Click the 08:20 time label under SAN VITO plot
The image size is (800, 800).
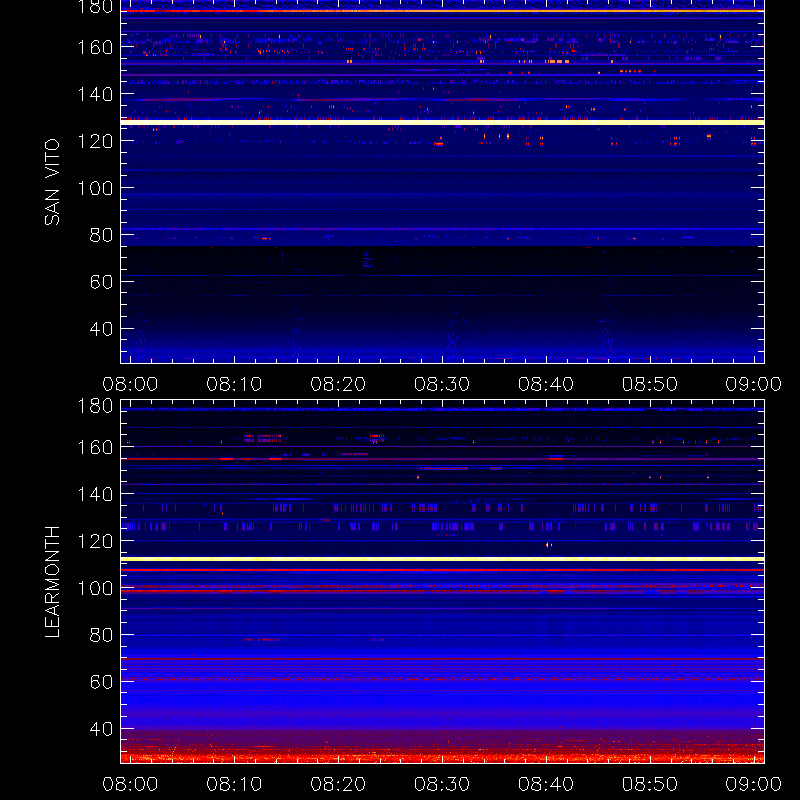[338, 384]
